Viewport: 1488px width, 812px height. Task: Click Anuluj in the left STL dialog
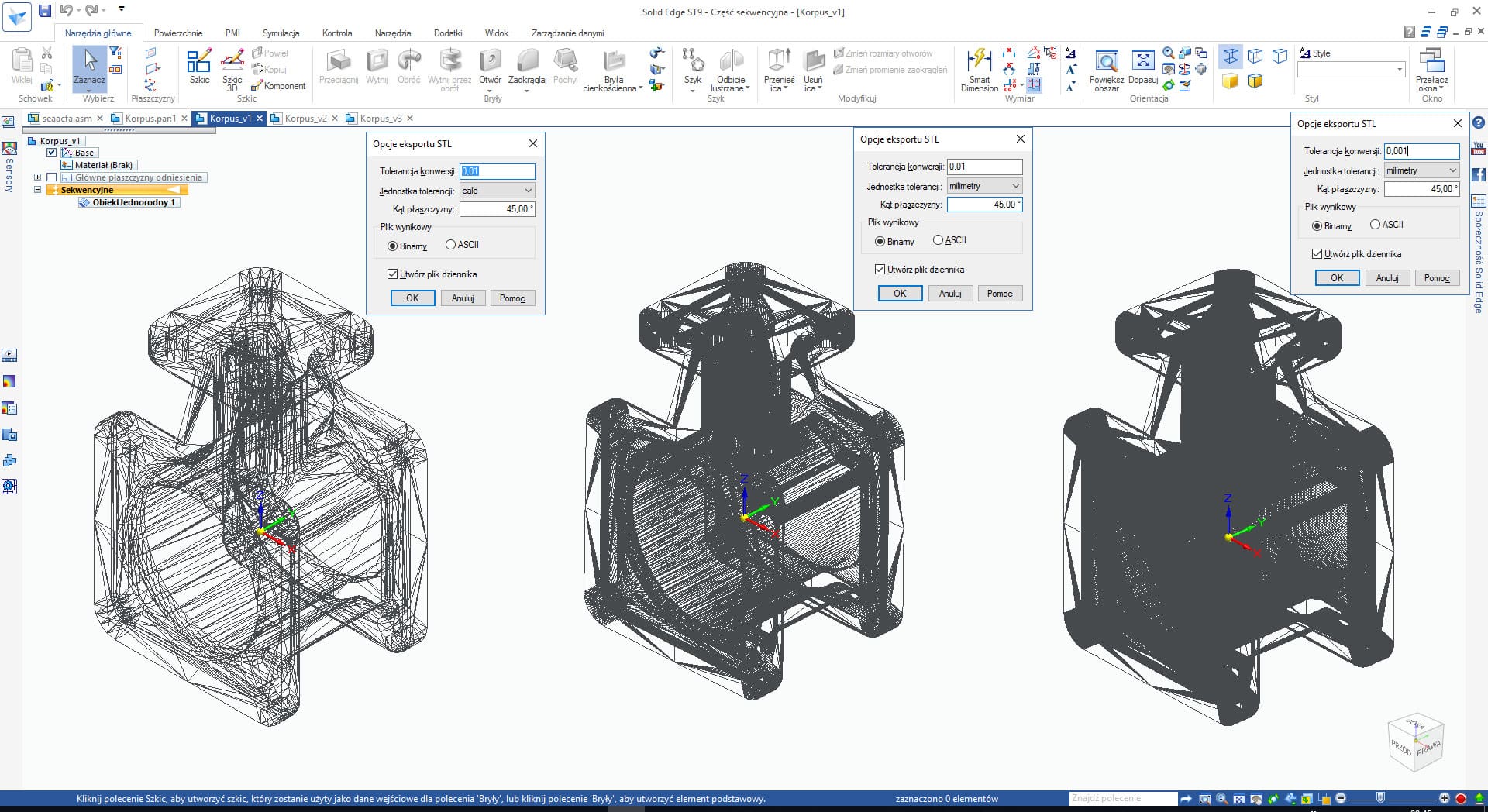pos(463,298)
